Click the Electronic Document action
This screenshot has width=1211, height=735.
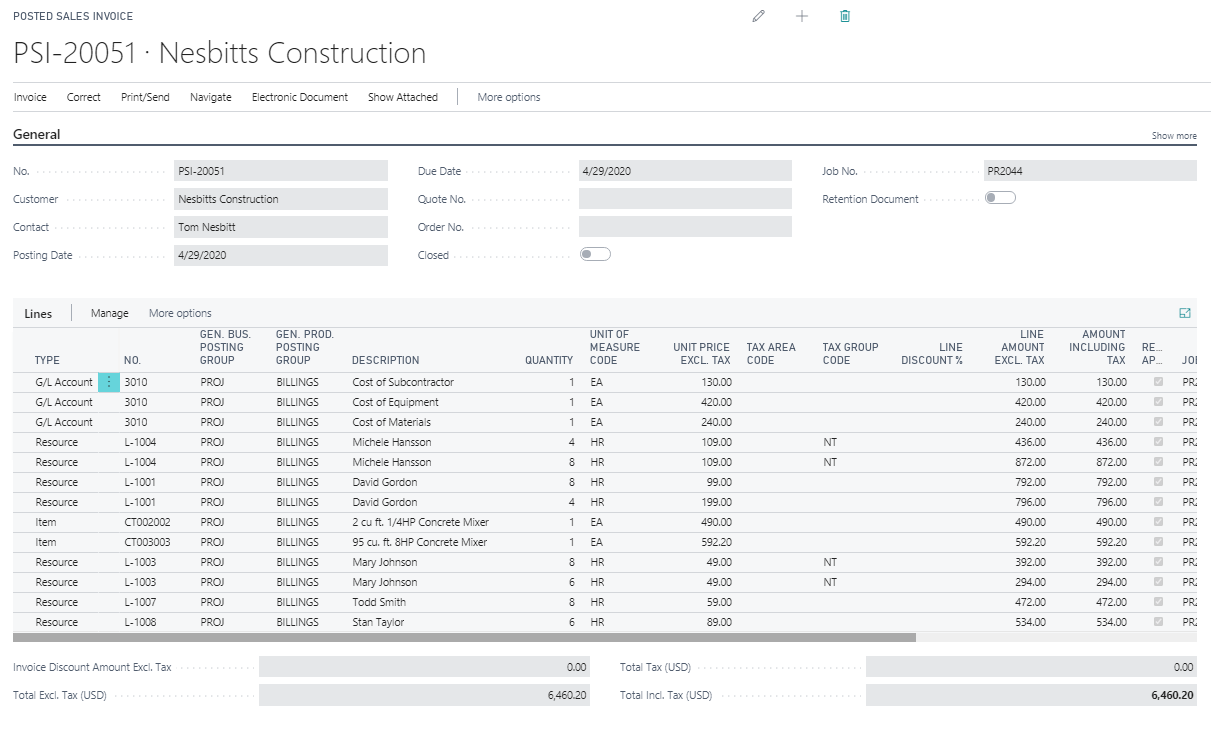299,97
